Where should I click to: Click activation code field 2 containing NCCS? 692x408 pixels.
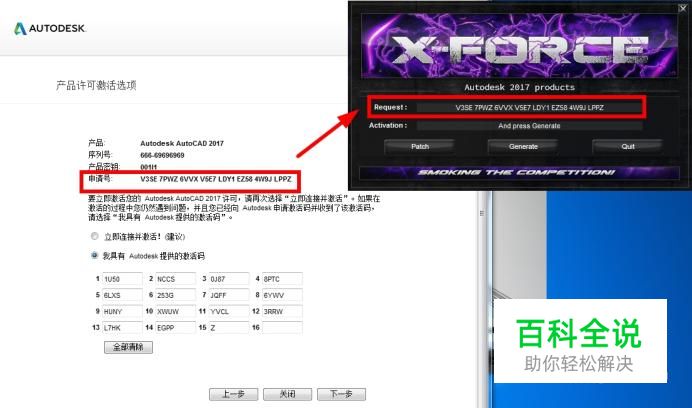pyautogui.click(x=176, y=279)
